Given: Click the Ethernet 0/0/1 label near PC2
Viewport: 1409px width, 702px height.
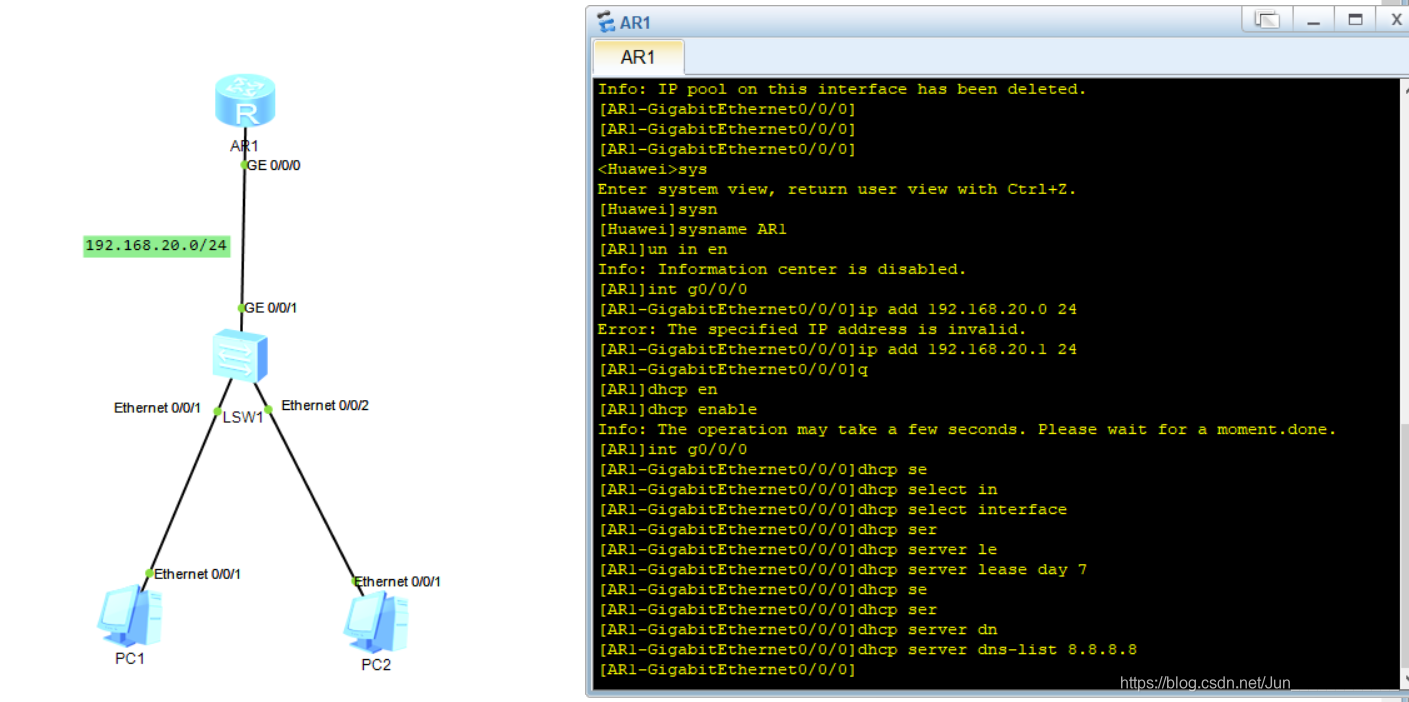Looking at the screenshot, I should 398,581.
